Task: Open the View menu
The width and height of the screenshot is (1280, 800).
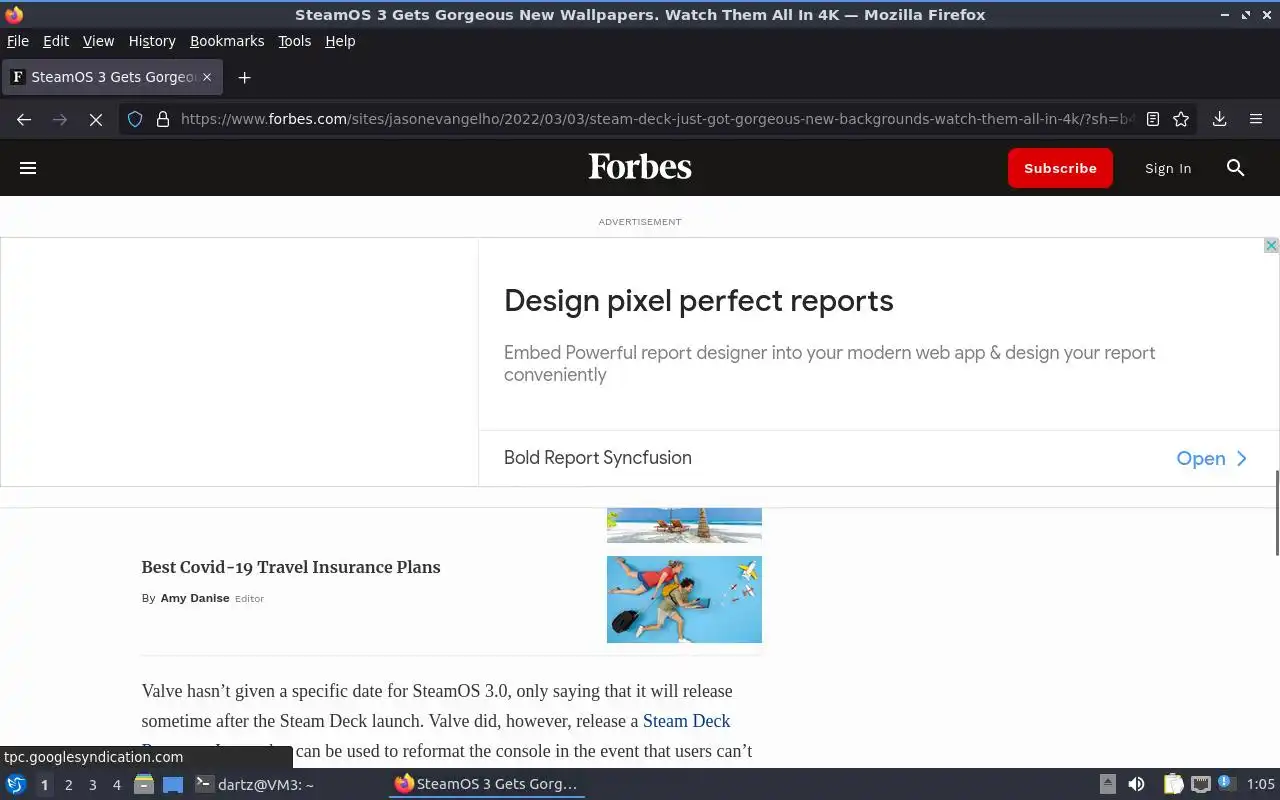Action: 98,41
